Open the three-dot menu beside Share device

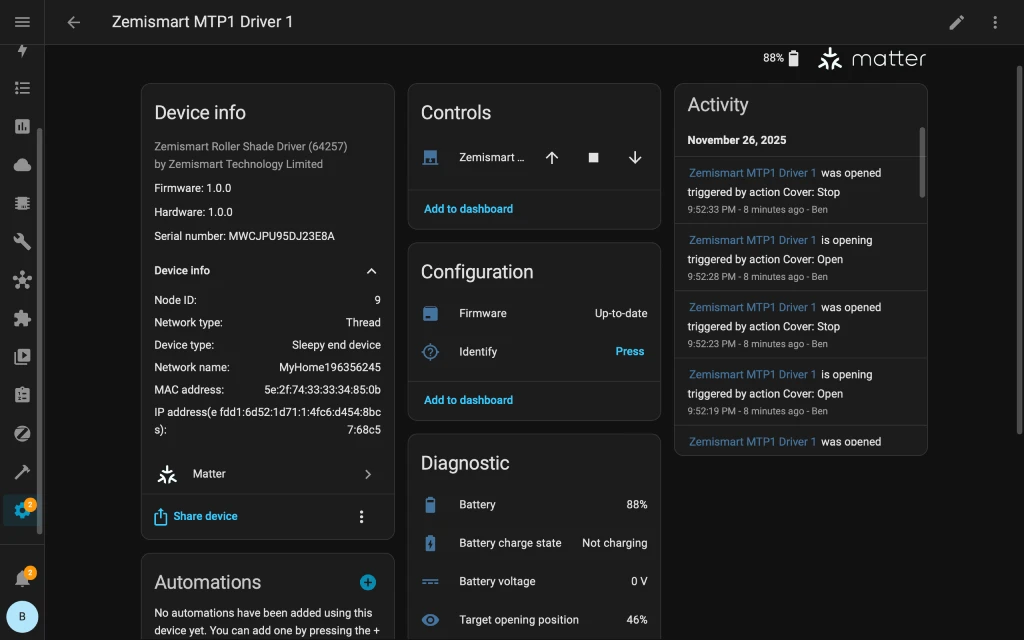[x=361, y=516]
